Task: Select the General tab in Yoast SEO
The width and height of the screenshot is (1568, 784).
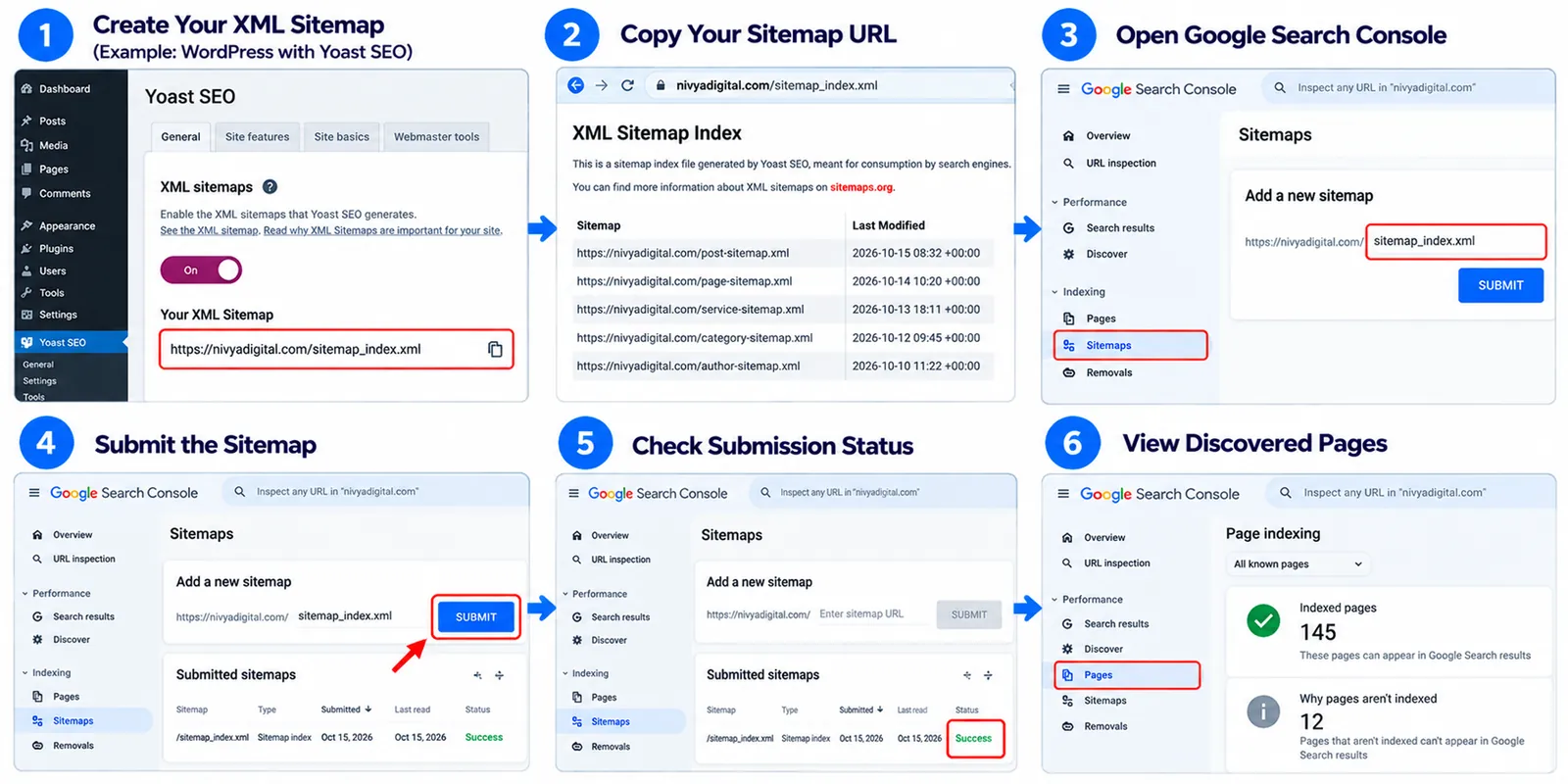Action: (180, 137)
